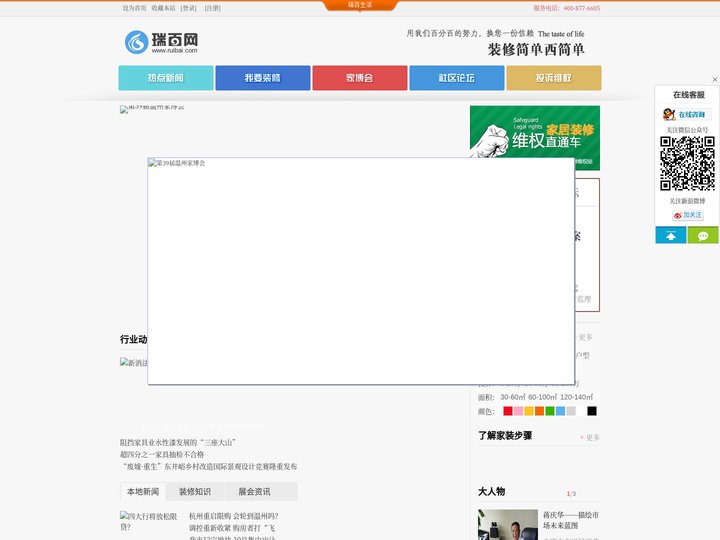Switch to the 本地新闻 tab
This screenshot has height=540, width=720.
click(x=143, y=491)
